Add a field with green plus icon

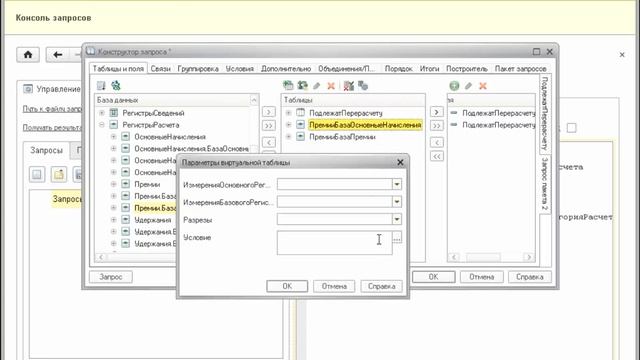pyautogui.click(x=454, y=86)
